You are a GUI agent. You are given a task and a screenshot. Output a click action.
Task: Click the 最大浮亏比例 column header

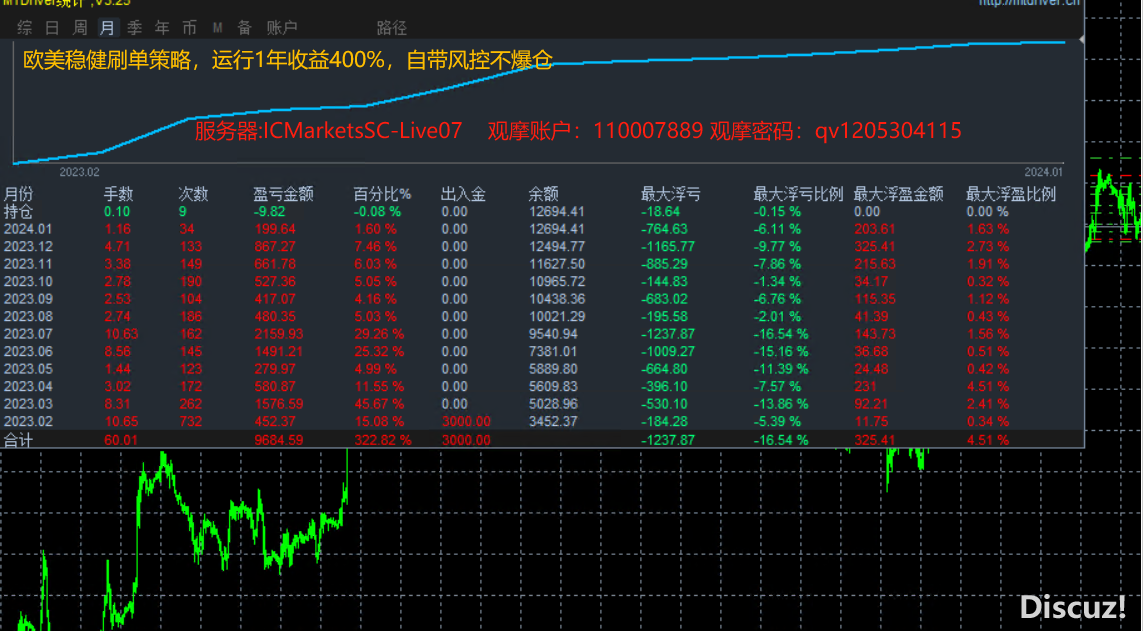[798, 194]
